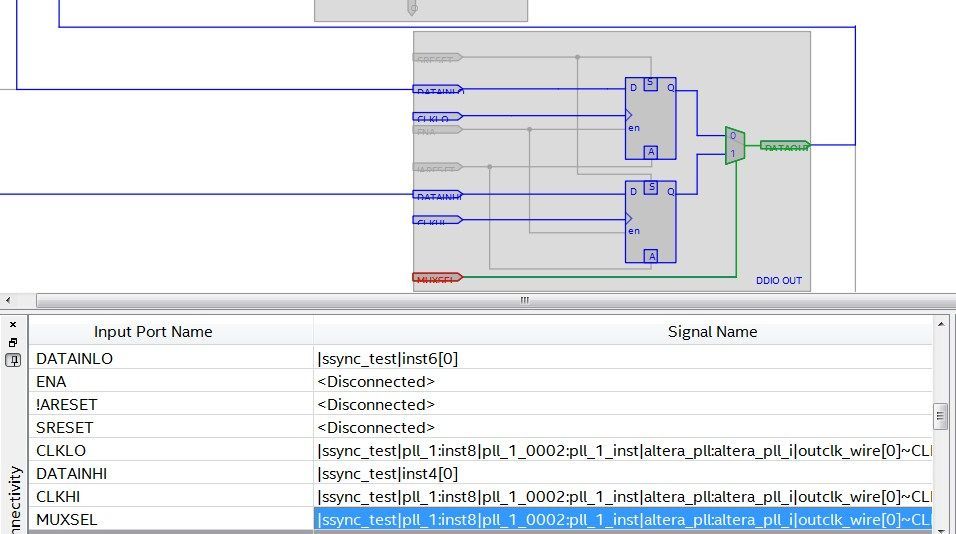Screen dimensions: 956x534
Task: Select the !ARESET row in the port table
Action: [x=480, y=405]
